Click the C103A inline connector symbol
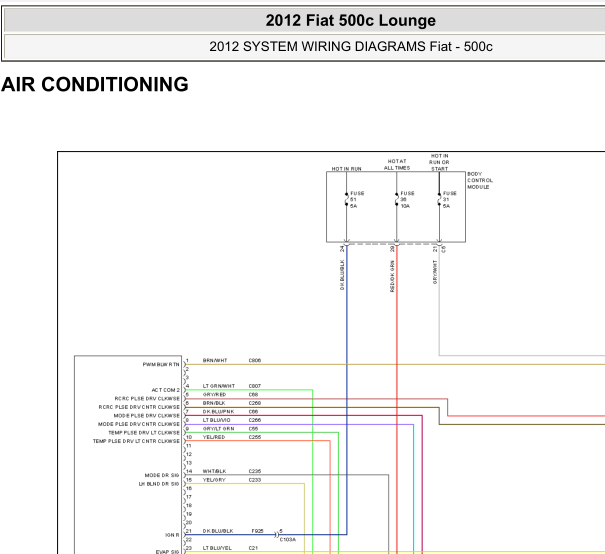This screenshot has height=554, width=605. (276, 535)
